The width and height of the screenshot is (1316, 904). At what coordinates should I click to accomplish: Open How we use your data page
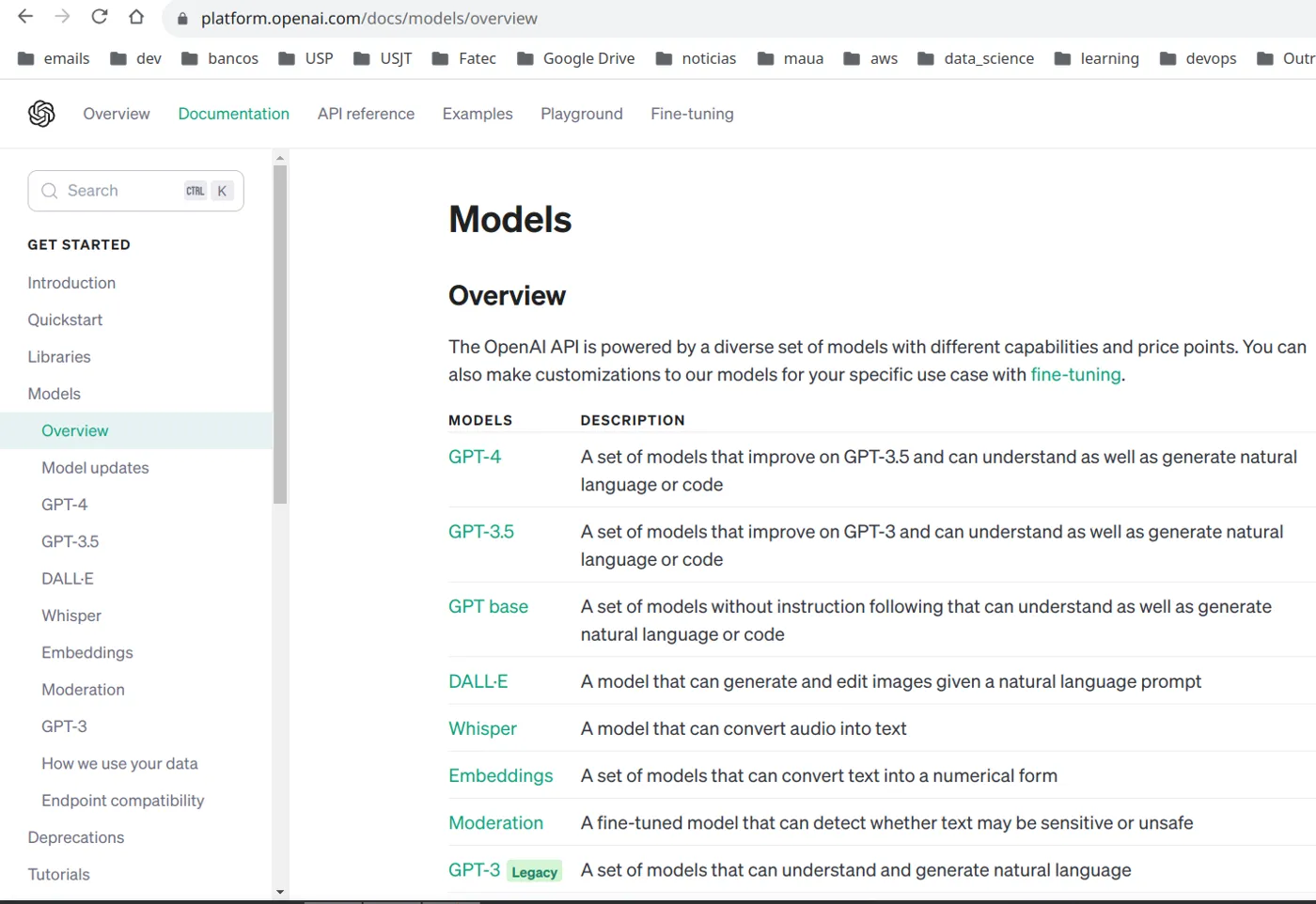[119, 763]
